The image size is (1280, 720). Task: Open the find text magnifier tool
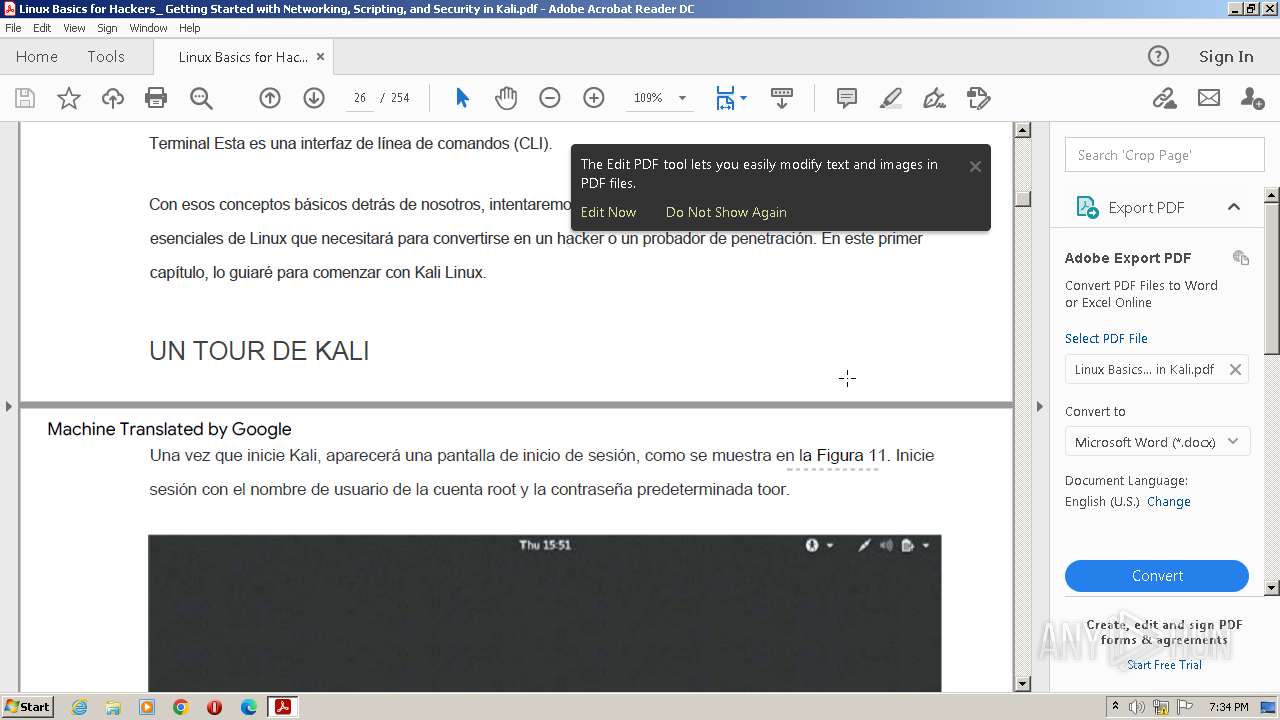[x=201, y=98]
